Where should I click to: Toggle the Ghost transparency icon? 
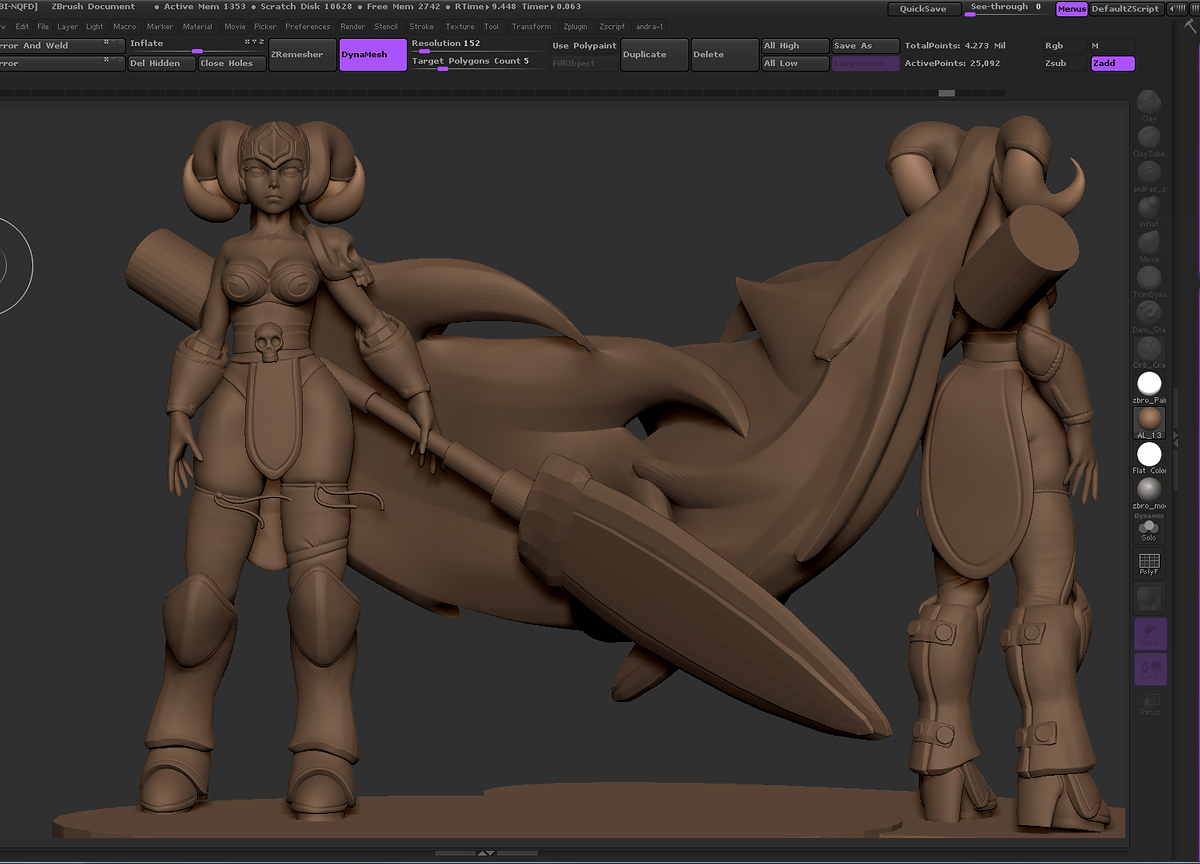coord(1150,634)
